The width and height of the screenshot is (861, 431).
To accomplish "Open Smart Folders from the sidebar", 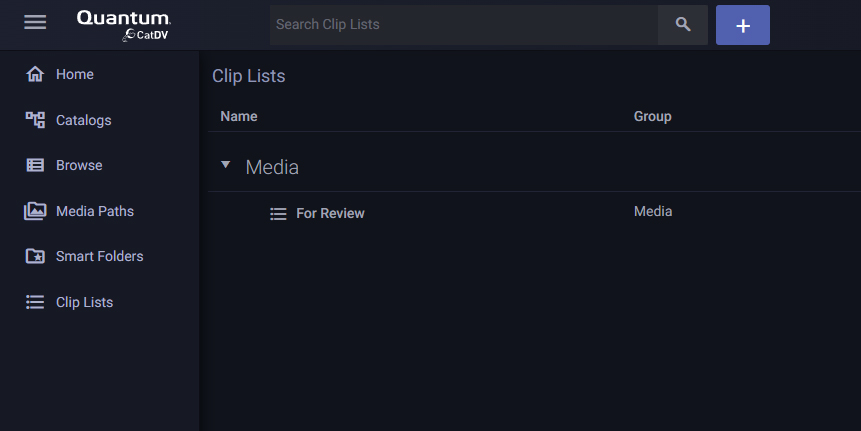I will click(99, 256).
